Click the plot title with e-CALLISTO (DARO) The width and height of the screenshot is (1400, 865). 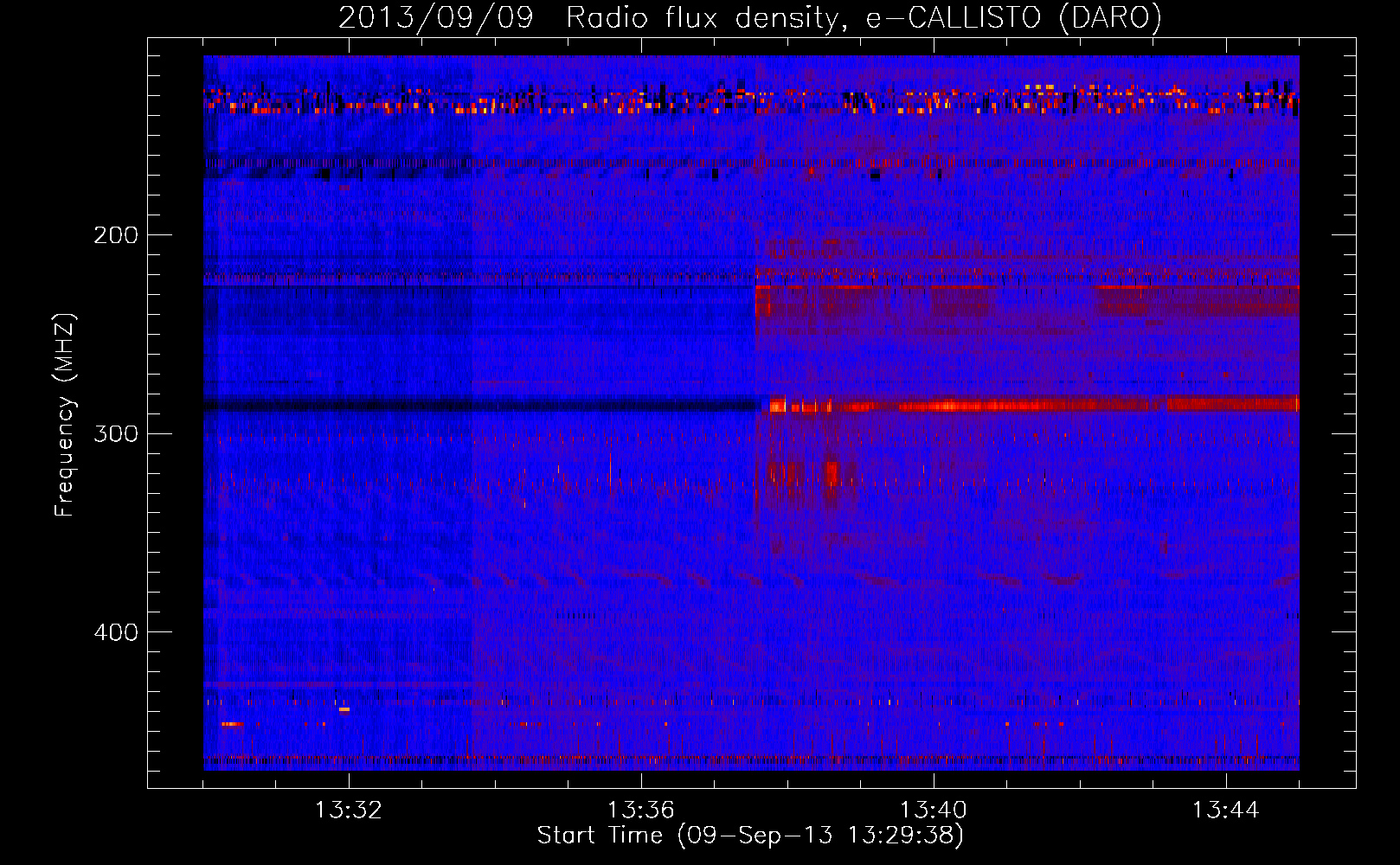tap(750, 17)
